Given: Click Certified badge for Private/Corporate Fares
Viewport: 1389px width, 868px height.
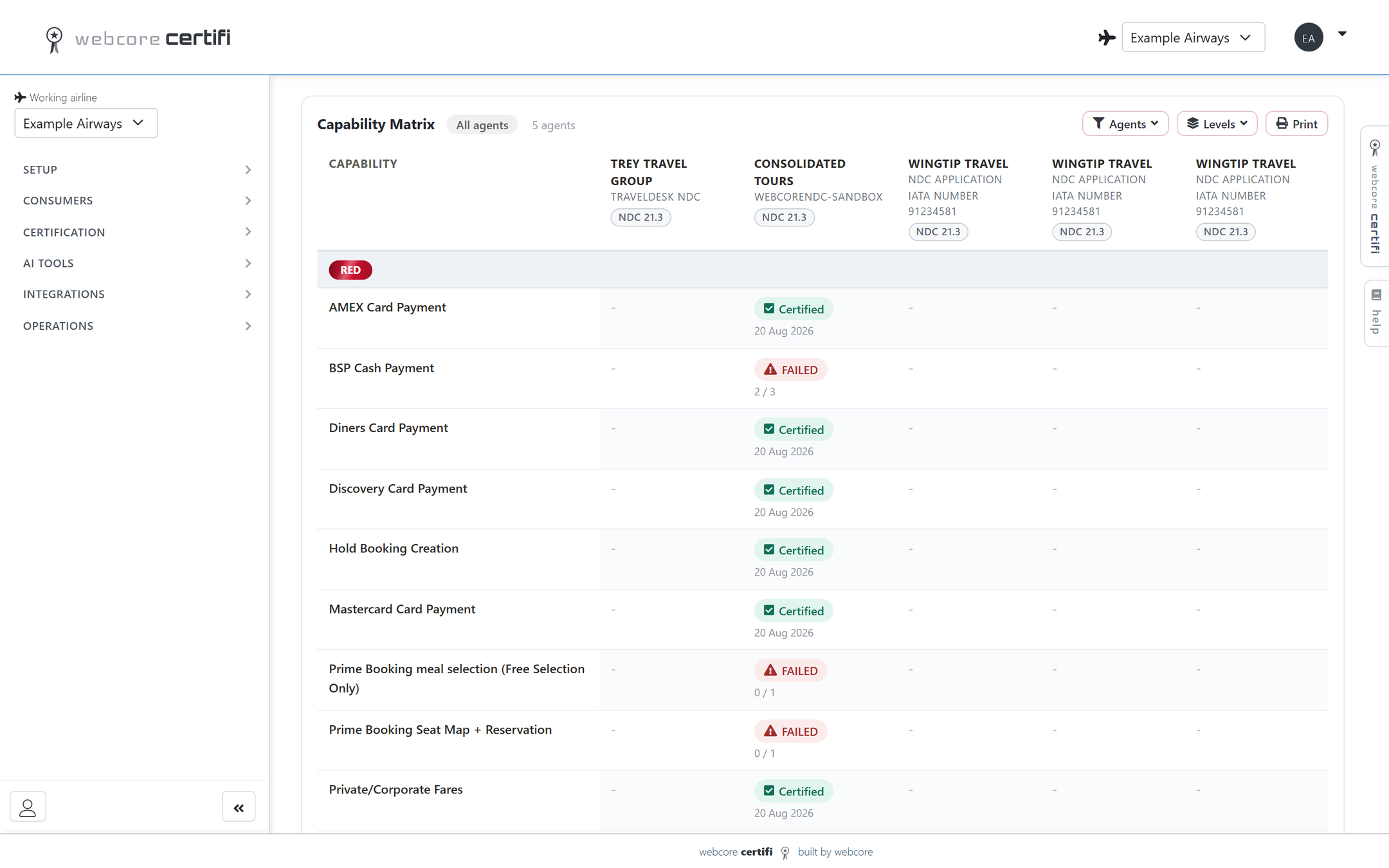Looking at the screenshot, I should tap(794, 791).
